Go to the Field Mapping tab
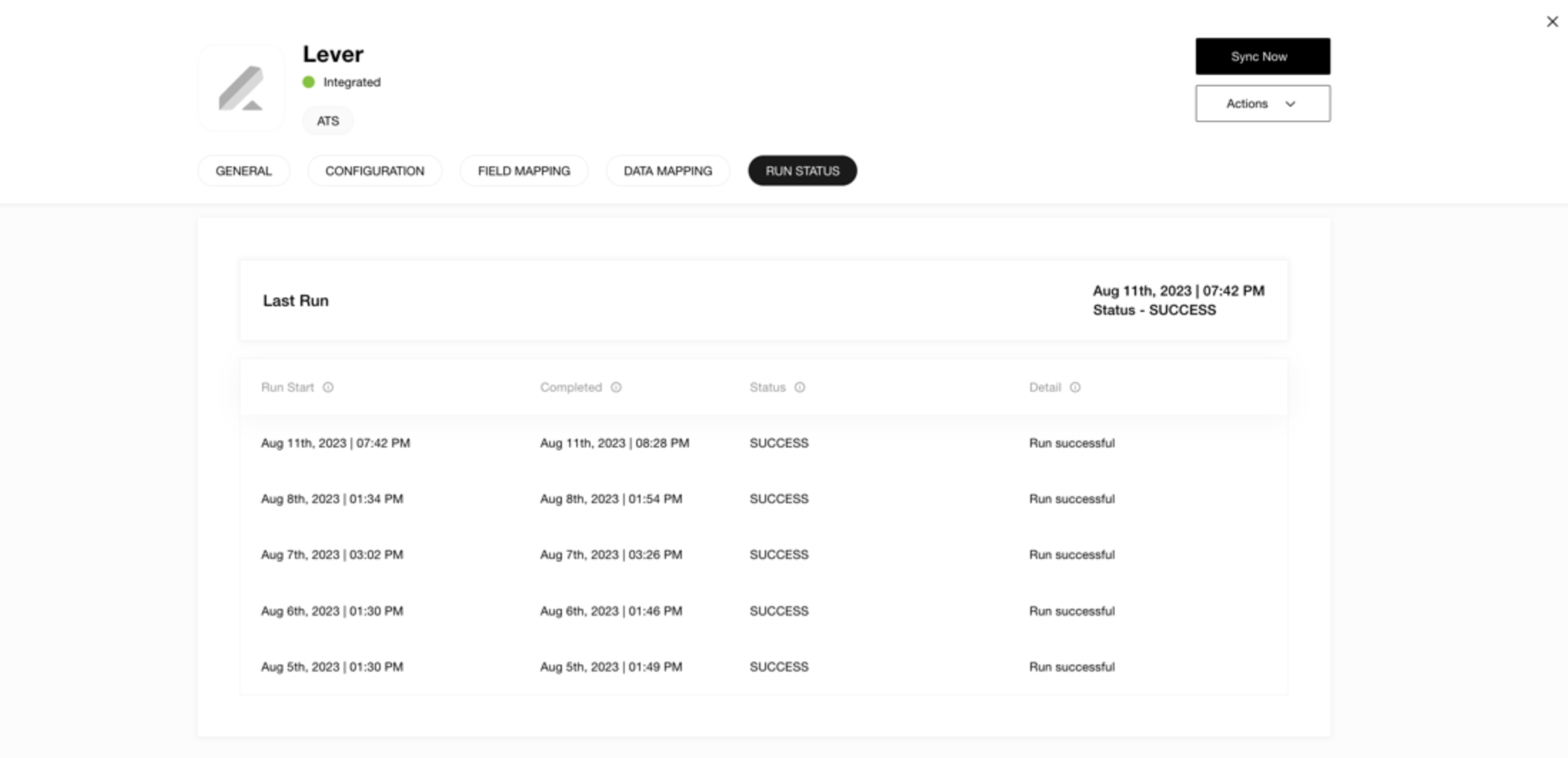The width and height of the screenshot is (1568, 758). click(523, 171)
